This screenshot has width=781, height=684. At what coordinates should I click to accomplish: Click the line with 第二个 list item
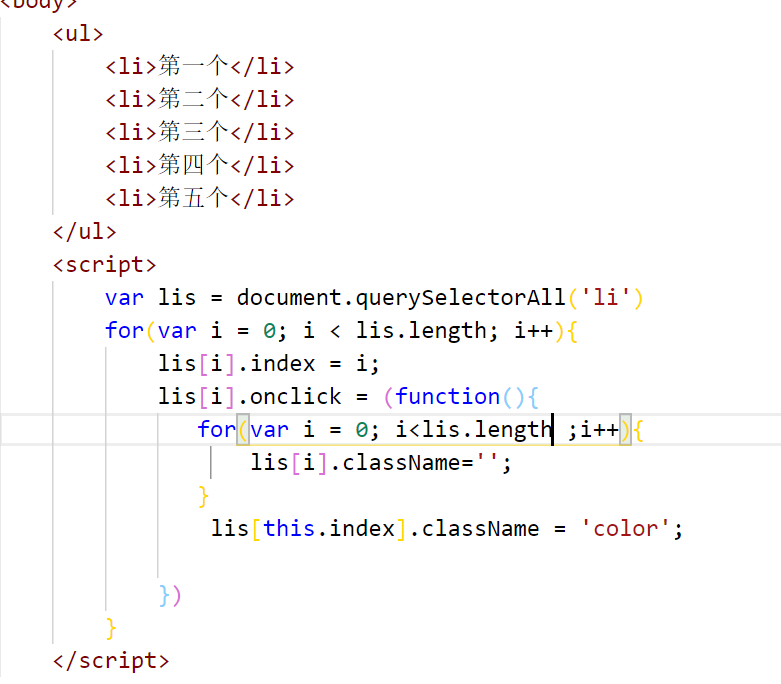pyautogui.click(x=200, y=99)
